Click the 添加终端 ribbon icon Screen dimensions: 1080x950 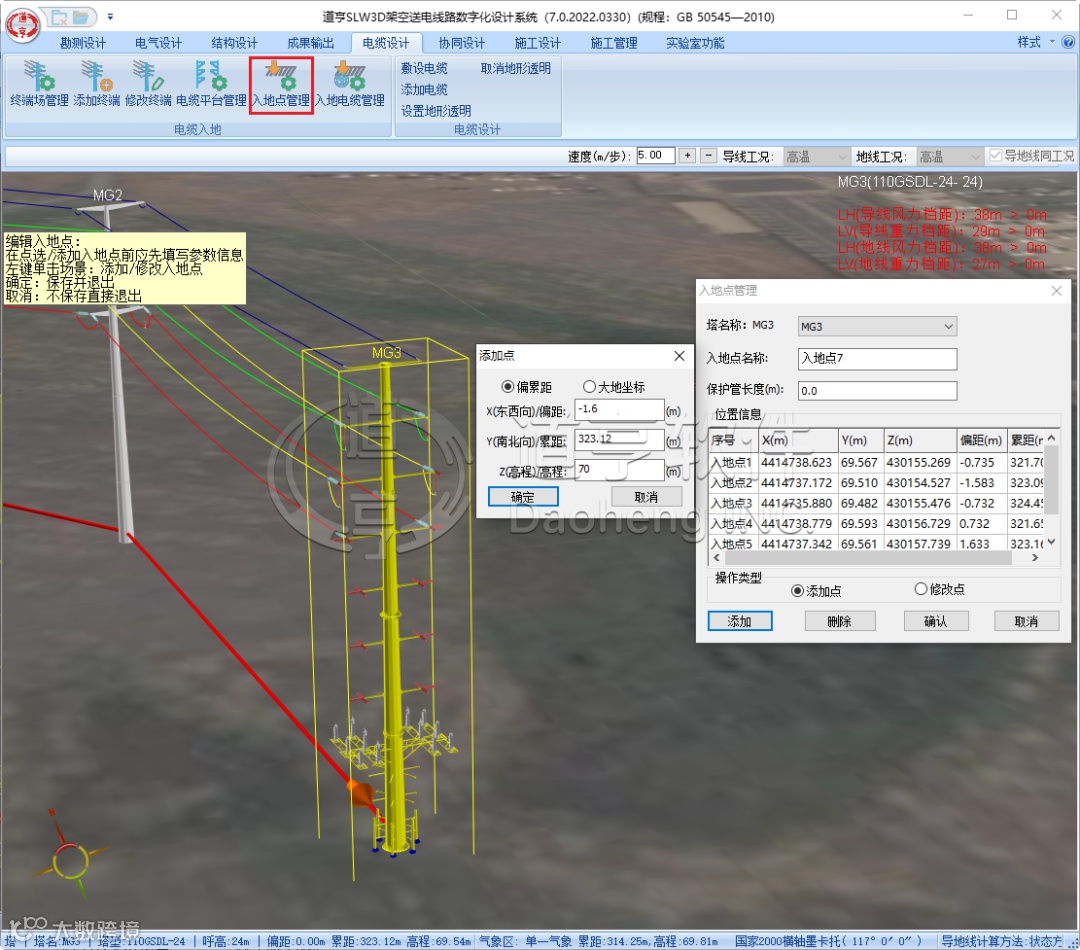pyautogui.click(x=97, y=84)
